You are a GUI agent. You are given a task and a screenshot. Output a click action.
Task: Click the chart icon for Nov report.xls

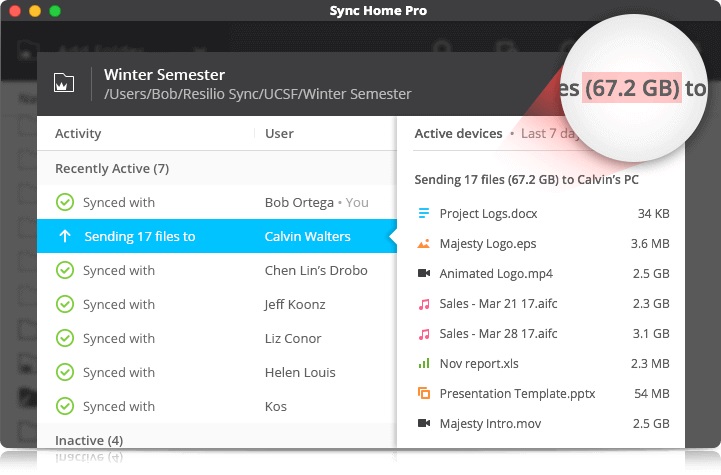(x=423, y=364)
